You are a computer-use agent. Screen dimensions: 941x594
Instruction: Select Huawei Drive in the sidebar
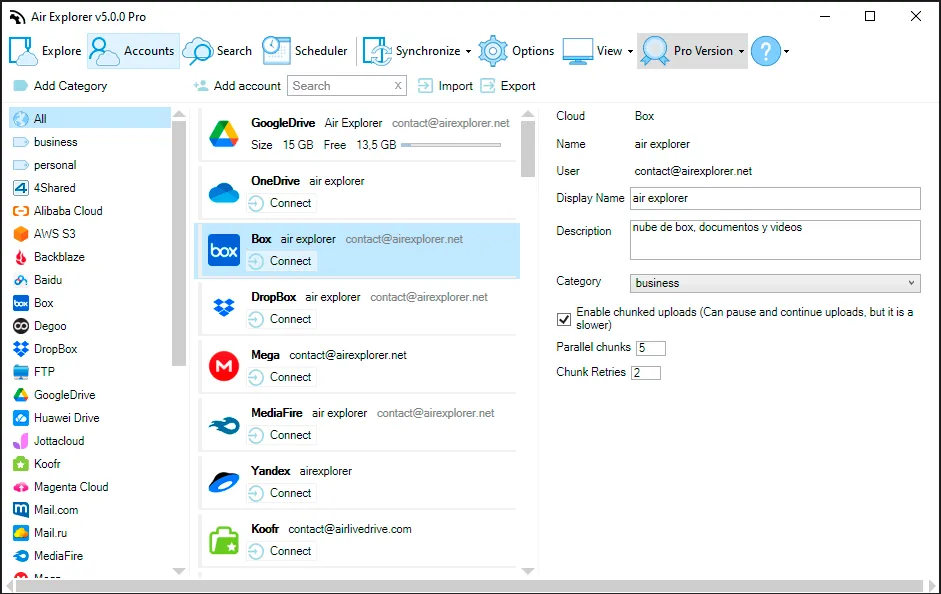coord(90,418)
